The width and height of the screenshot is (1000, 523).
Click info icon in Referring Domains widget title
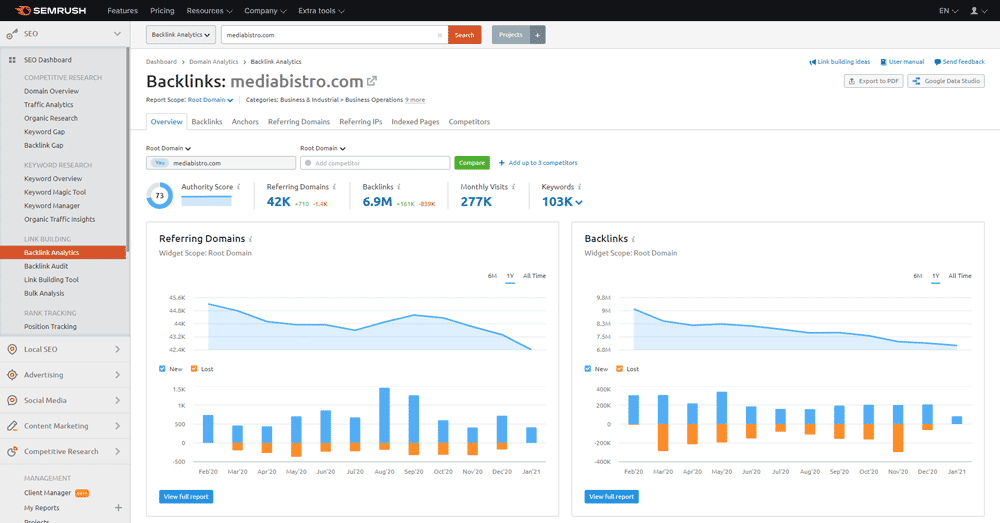pyautogui.click(x=251, y=239)
